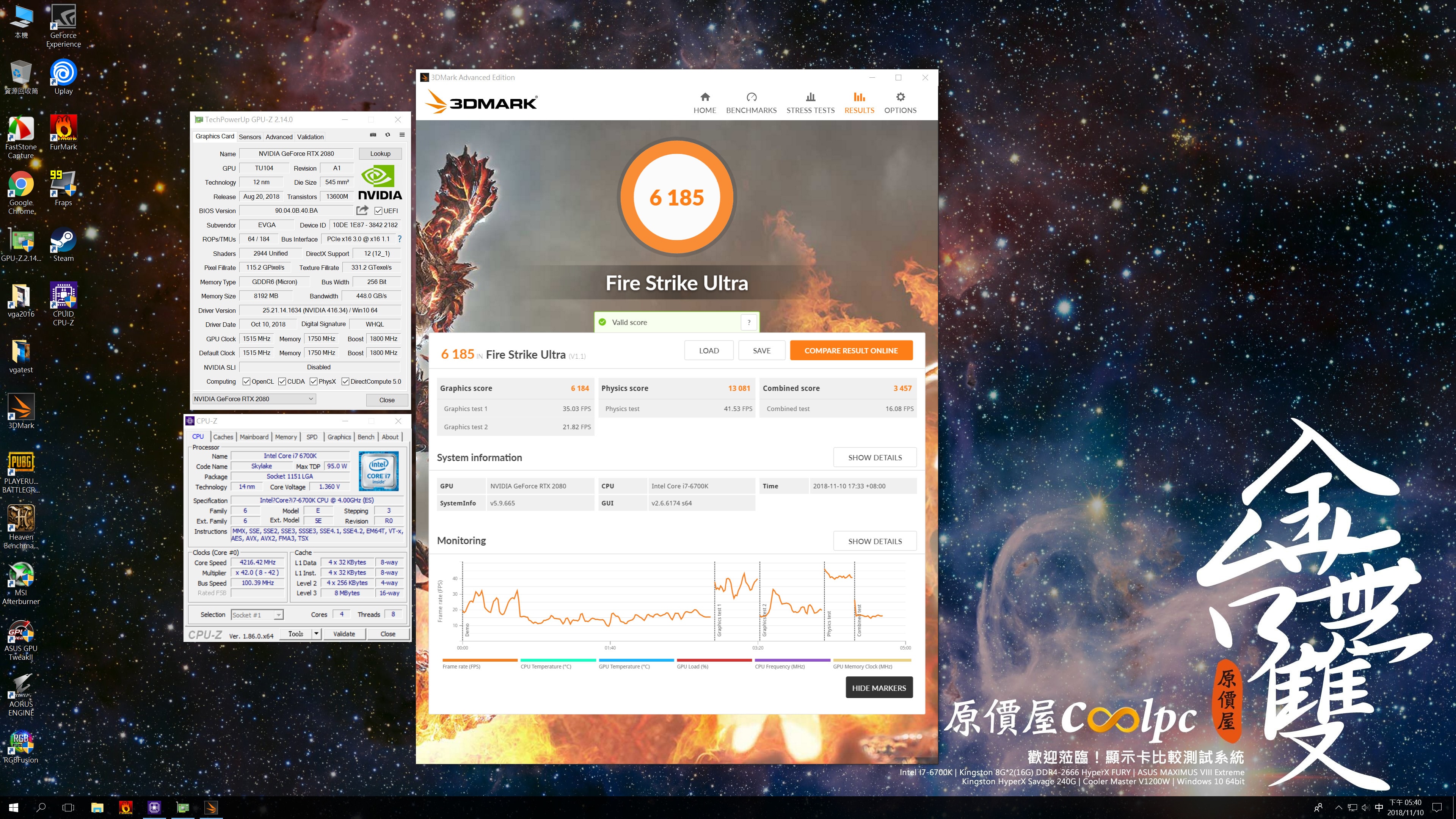Click GPU-Z screenshot camera icon
Screen dimensions: 1456x819
coord(373,135)
